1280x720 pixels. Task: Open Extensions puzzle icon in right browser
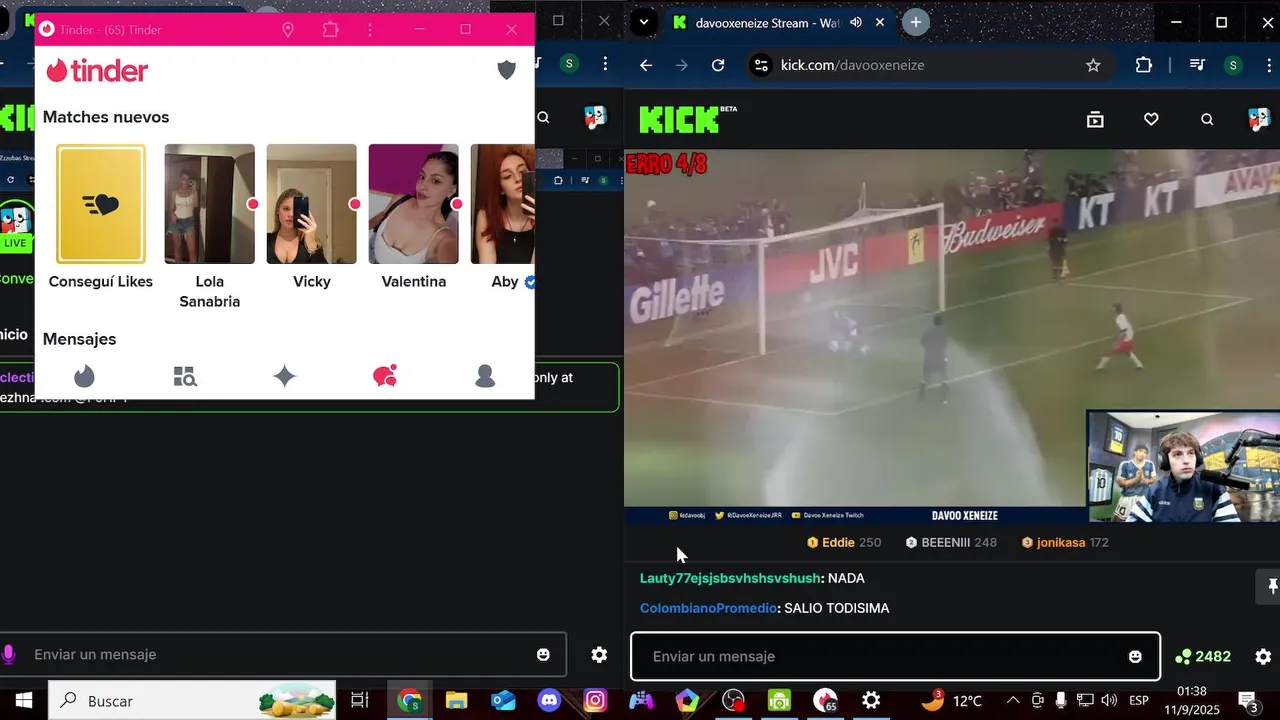[1144, 65]
